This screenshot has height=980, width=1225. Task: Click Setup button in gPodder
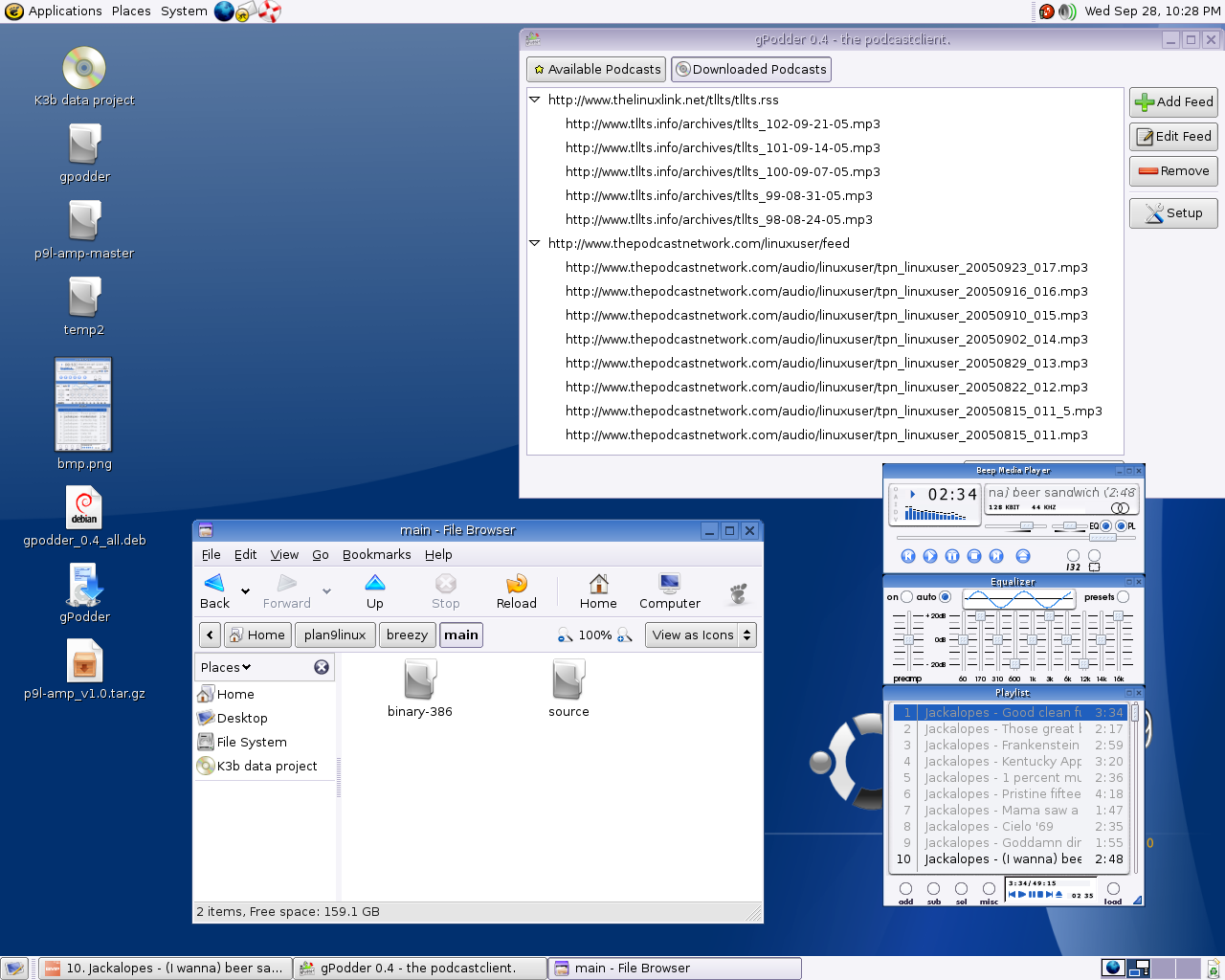(1173, 212)
